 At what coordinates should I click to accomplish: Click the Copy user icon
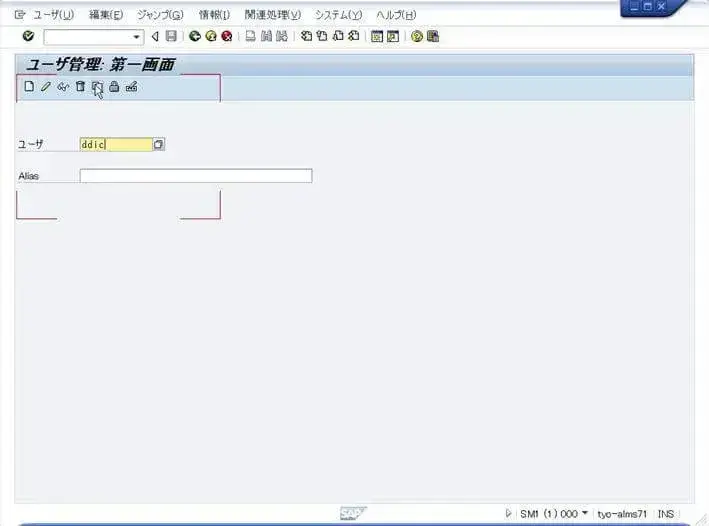tap(97, 86)
